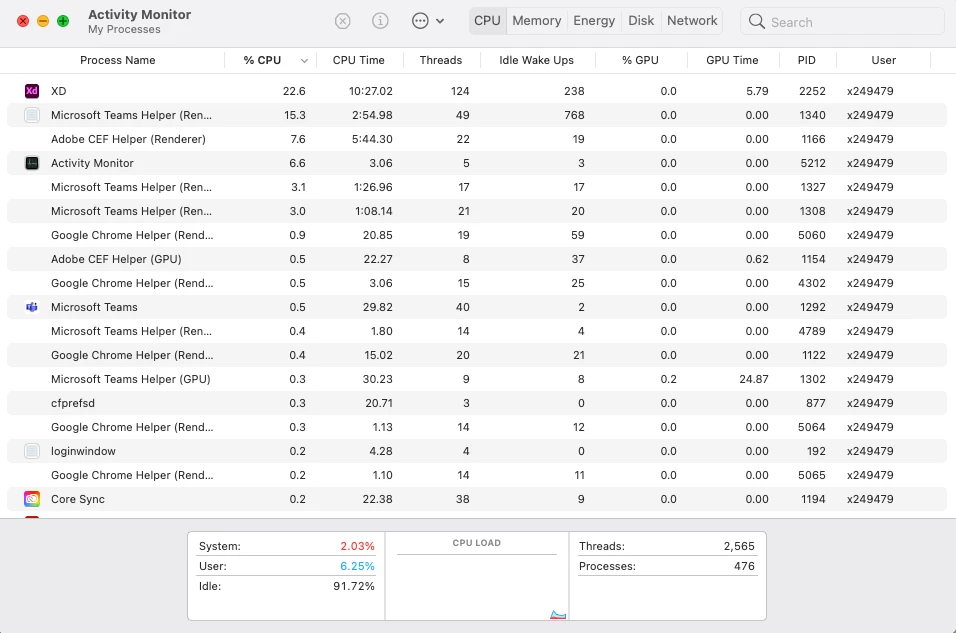Select Adobe CEF Helper (Renderer) row
Viewport: 956px width, 633px height.
click(477, 139)
